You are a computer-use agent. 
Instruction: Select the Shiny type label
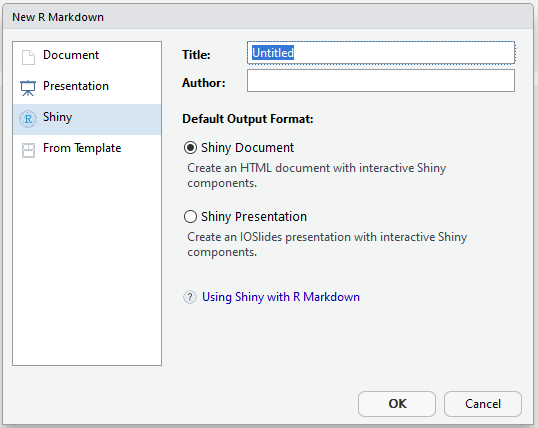click(x=57, y=117)
